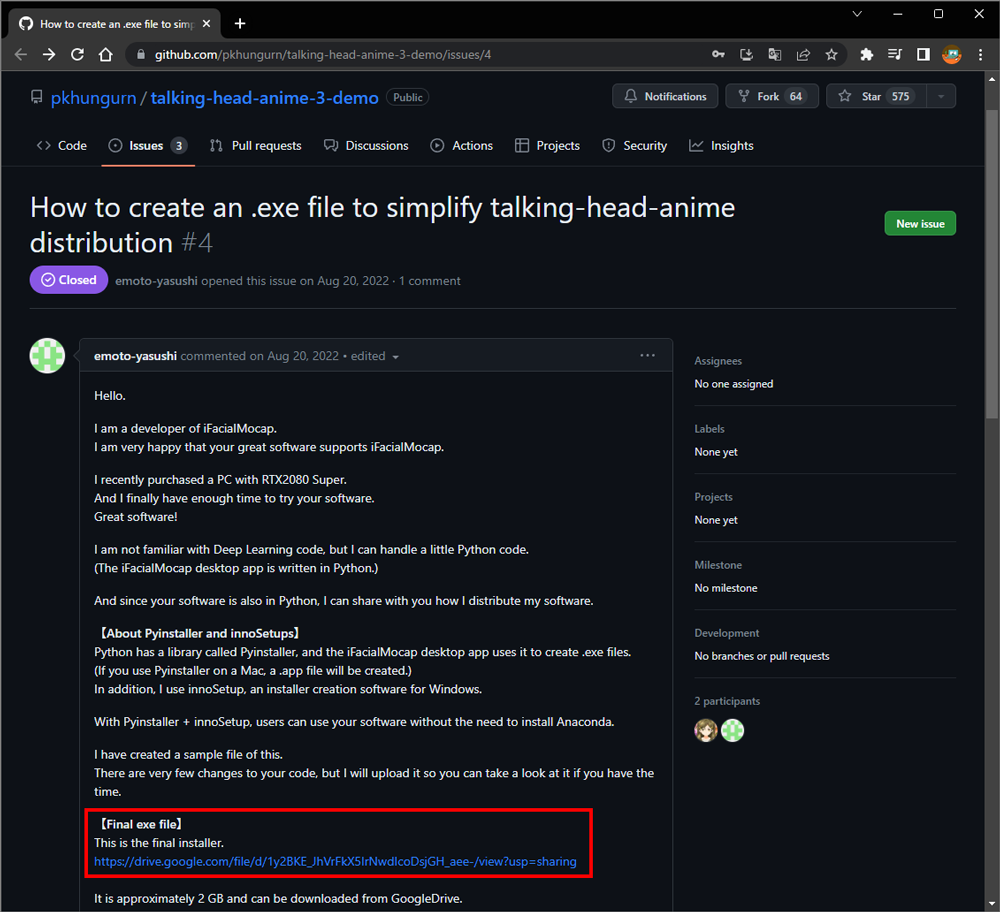The image size is (1000, 912).
Task: Star the talking-head-anime-3-demo repository
Action: pos(861,97)
